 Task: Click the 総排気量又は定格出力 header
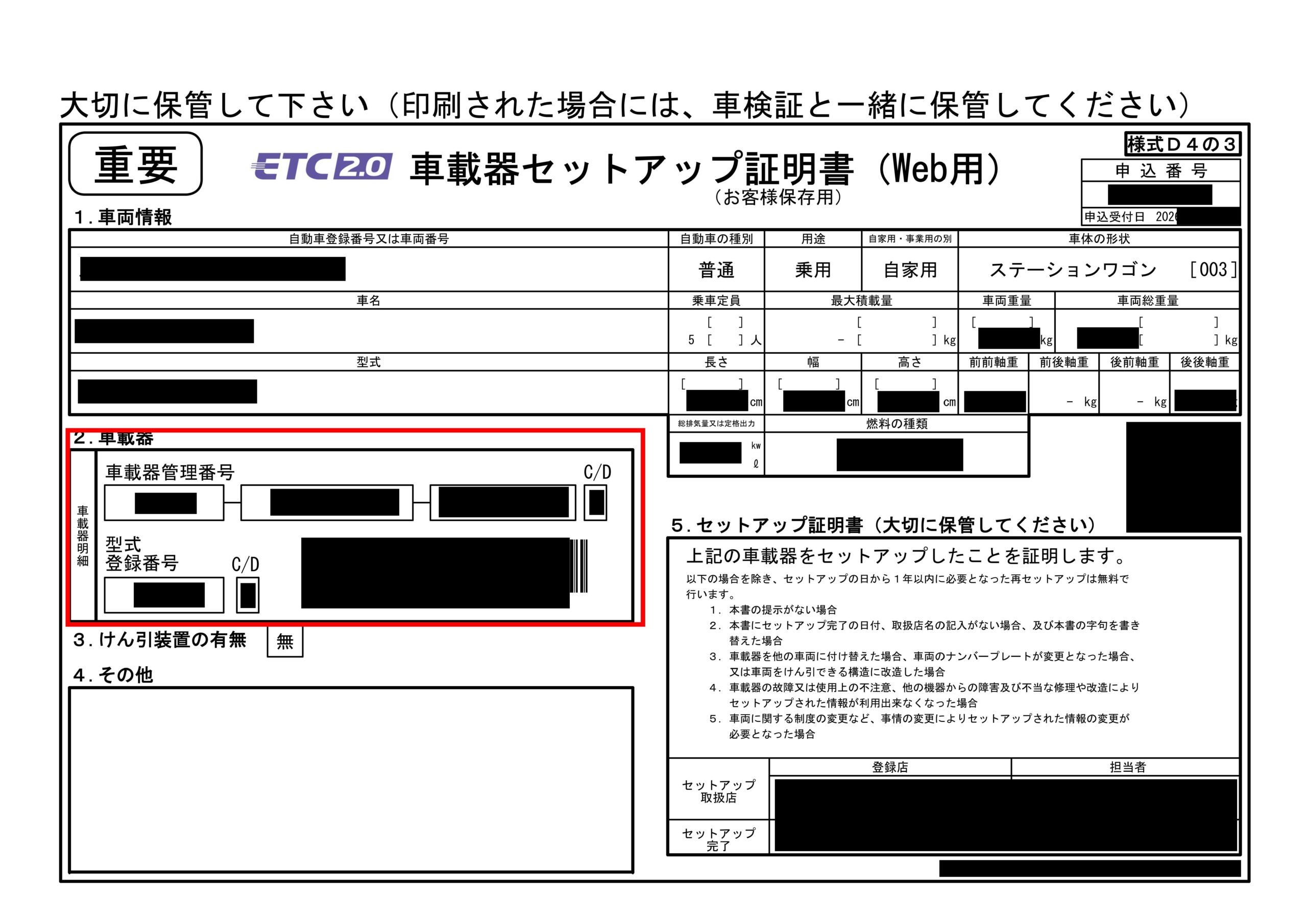coord(716,424)
